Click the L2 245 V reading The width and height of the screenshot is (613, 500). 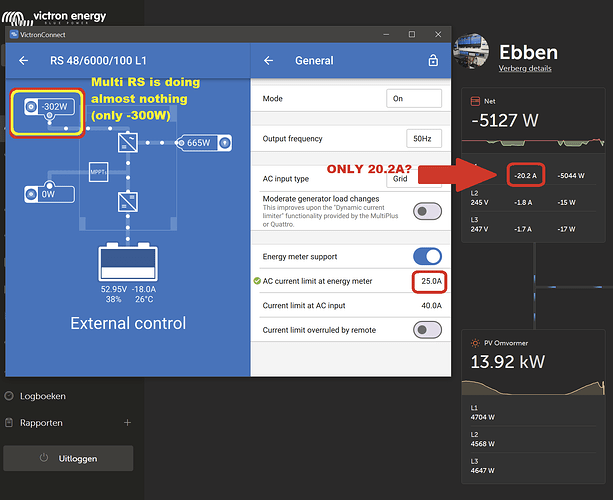coord(479,203)
